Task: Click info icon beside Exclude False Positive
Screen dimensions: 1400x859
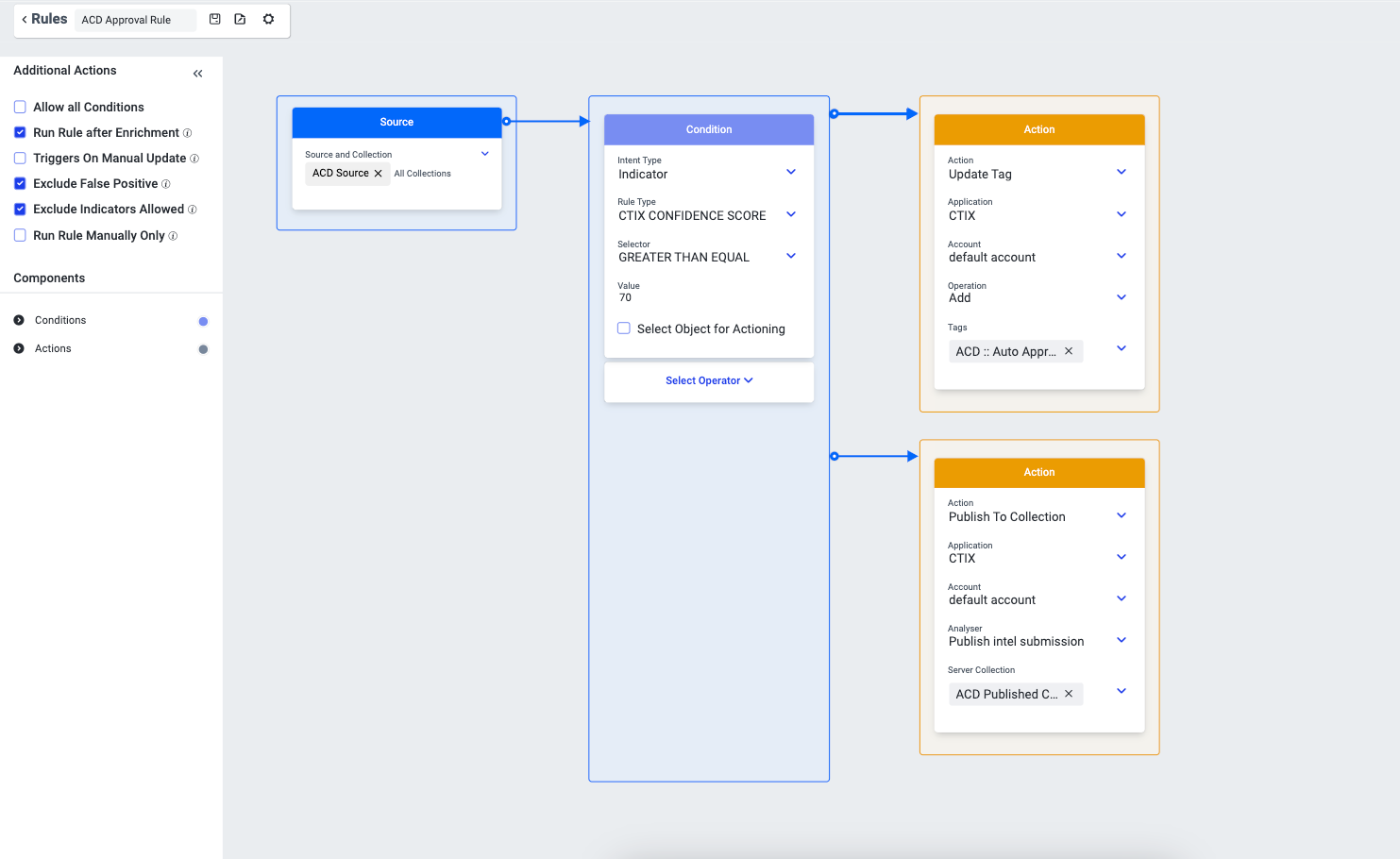Action: tap(166, 184)
